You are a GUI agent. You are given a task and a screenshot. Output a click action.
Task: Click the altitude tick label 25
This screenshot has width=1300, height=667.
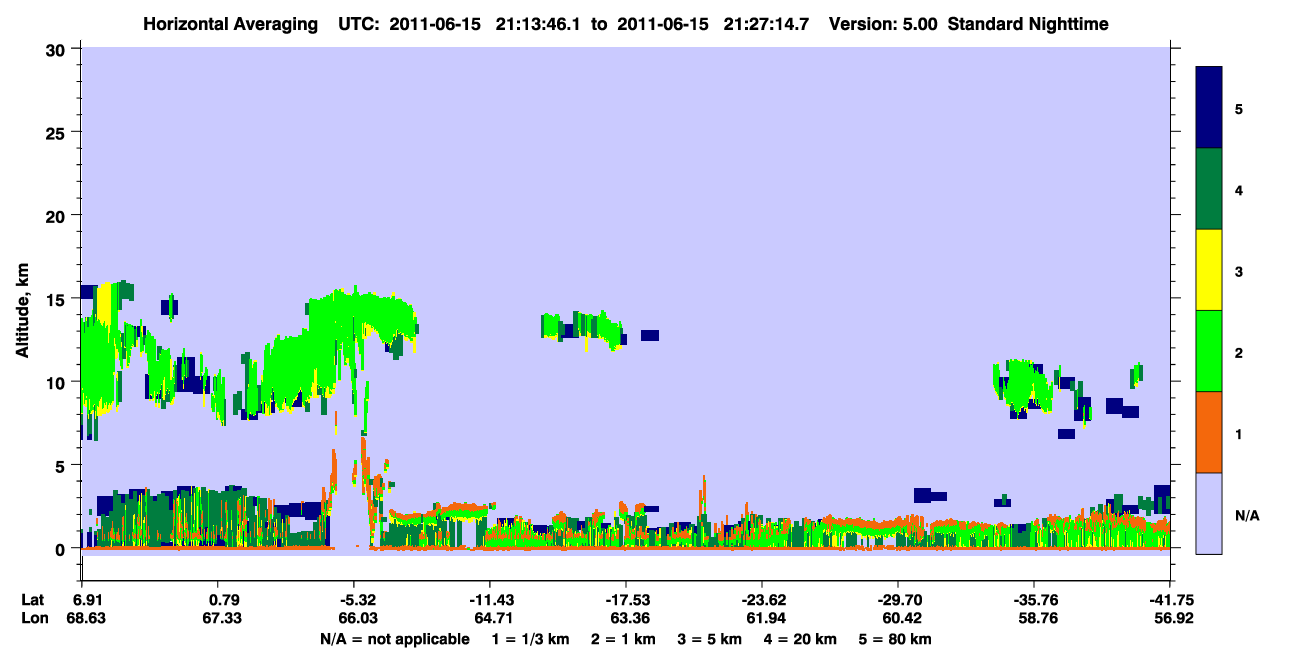(58, 132)
